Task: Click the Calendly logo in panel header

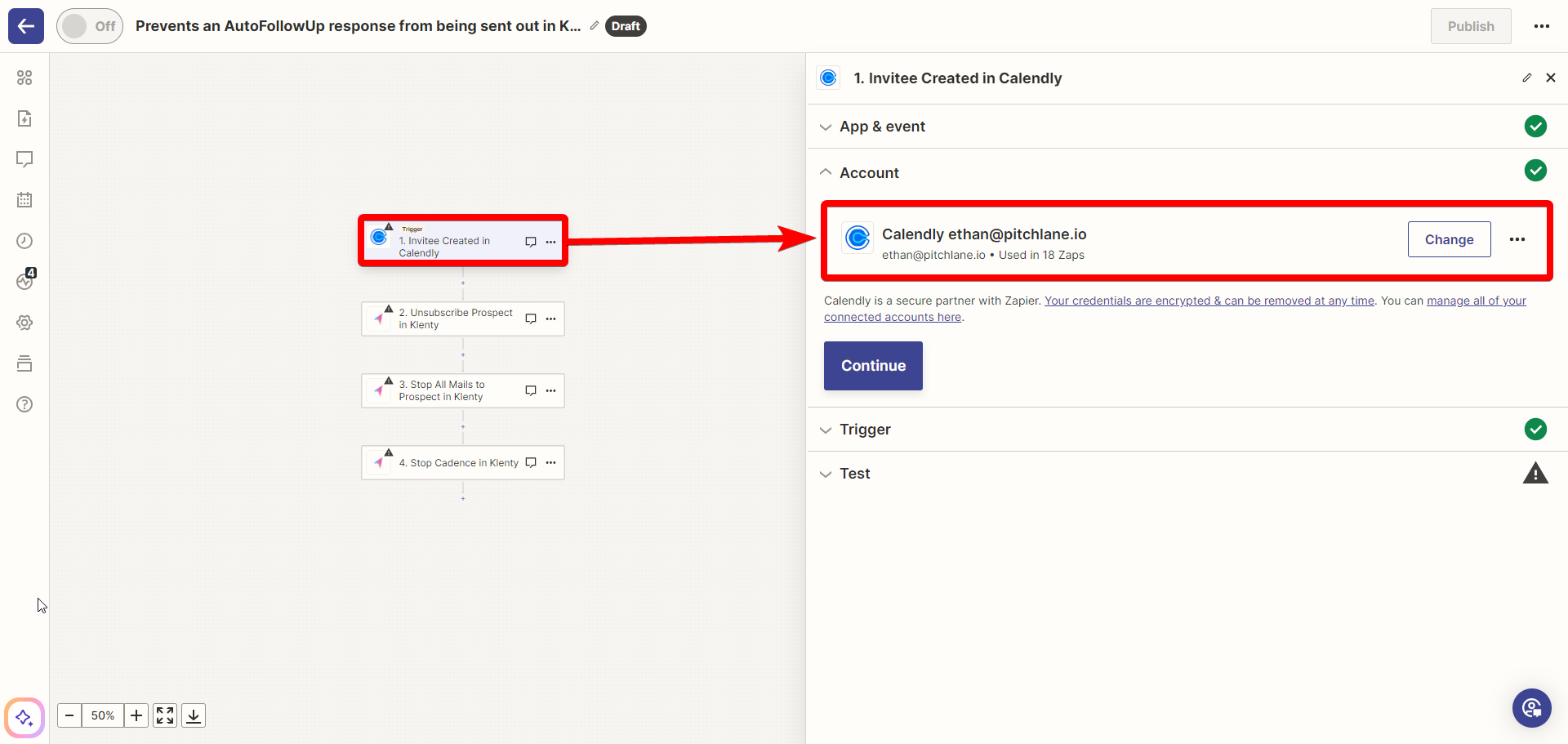Action: (828, 78)
